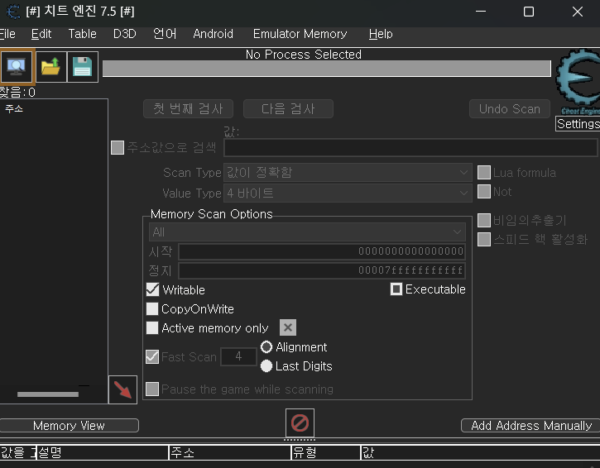Click 첫 번째 검사 first scan button
Viewport: 600px width, 468px height.
188,109
